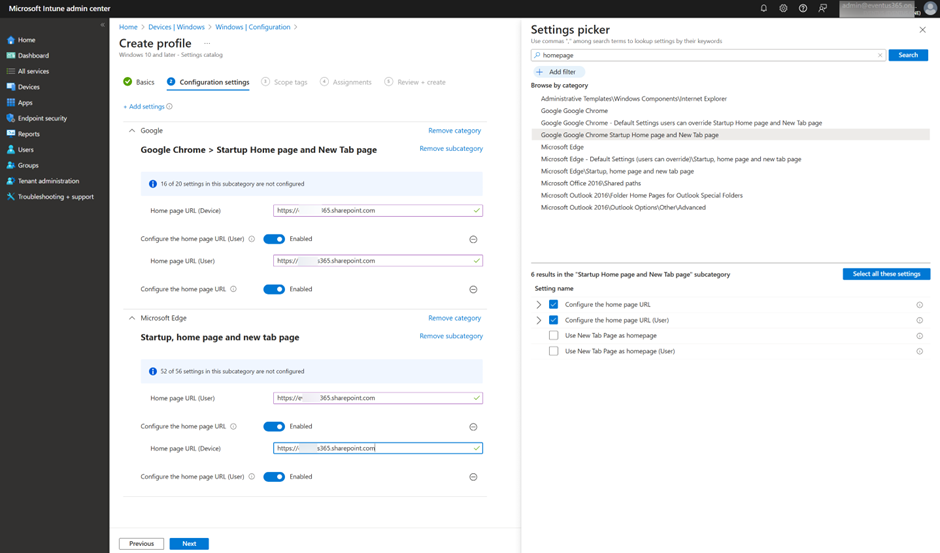Uncheck Configure the home page URL (User) checkbox
Image resolution: width=940 pixels, height=553 pixels.
tap(553, 320)
